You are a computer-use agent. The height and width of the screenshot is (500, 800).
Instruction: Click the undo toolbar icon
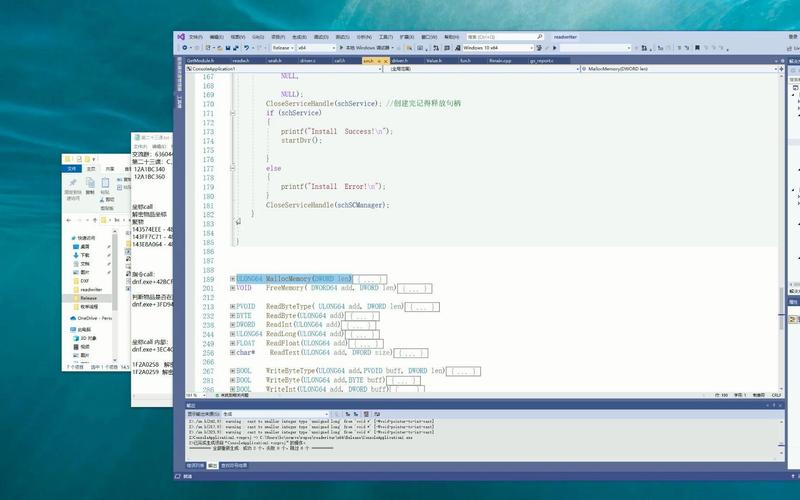click(x=246, y=48)
